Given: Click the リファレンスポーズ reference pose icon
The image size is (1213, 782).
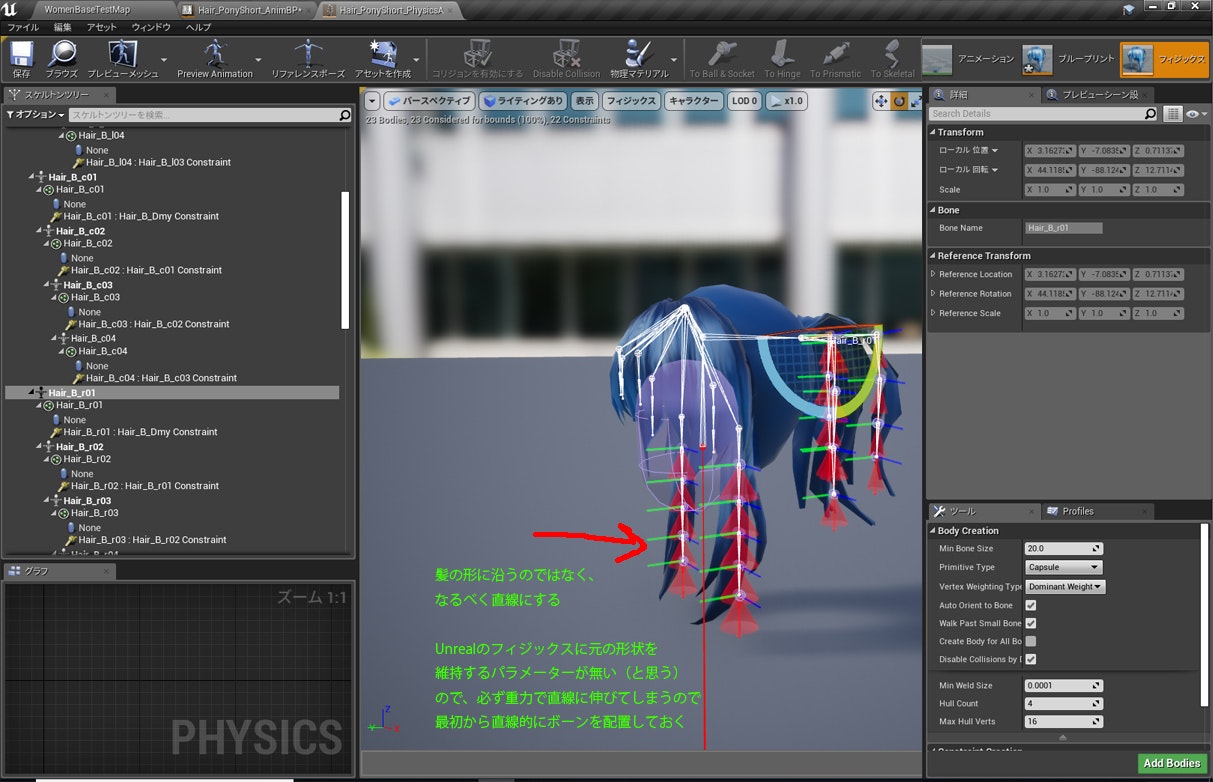Looking at the screenshot, I should [x=307, y=54].
